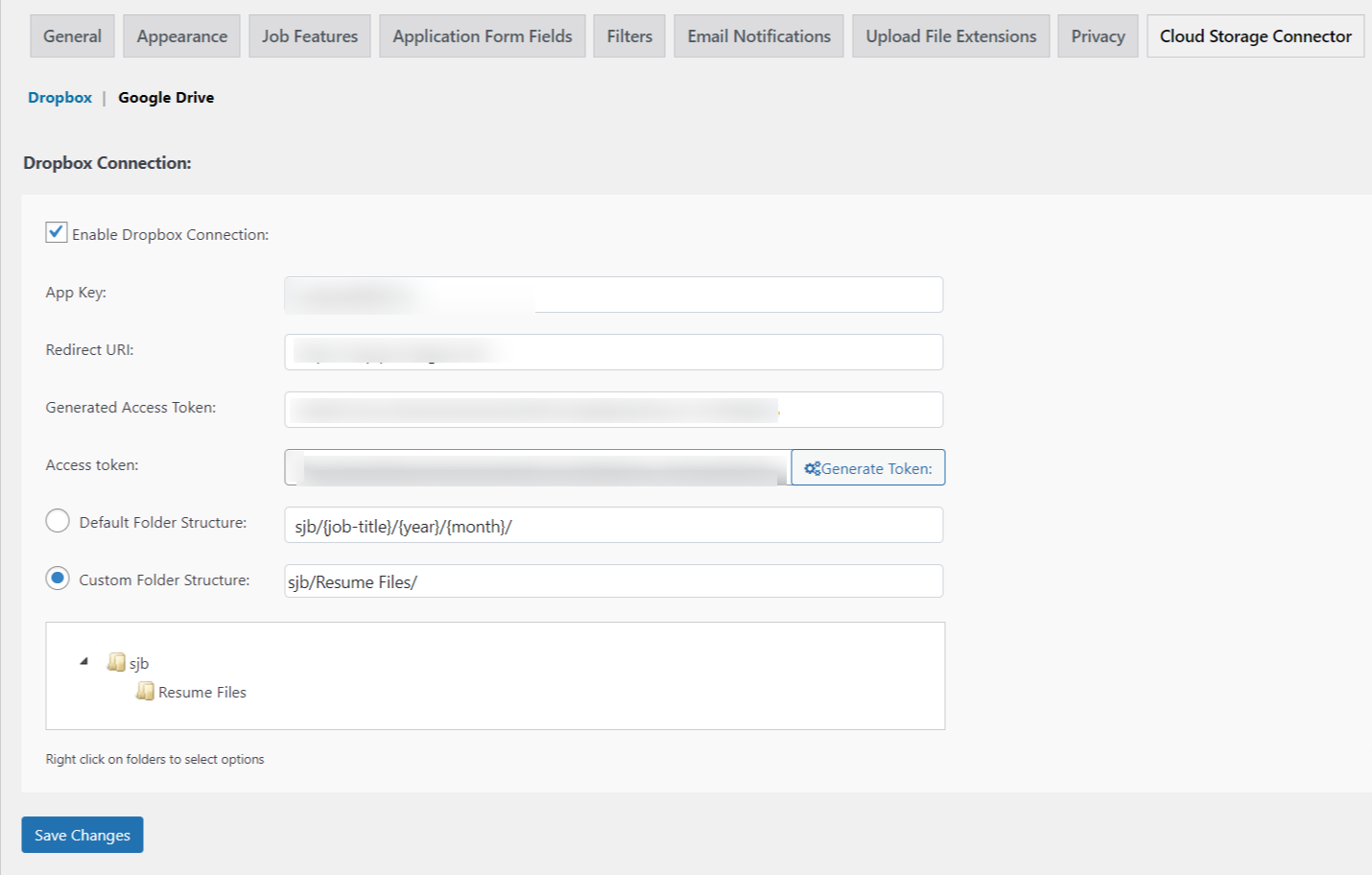Open the Job Features tab
The width and height of the screenshot is (1372, 875).
pyautogui.click(x=309, y=35)
